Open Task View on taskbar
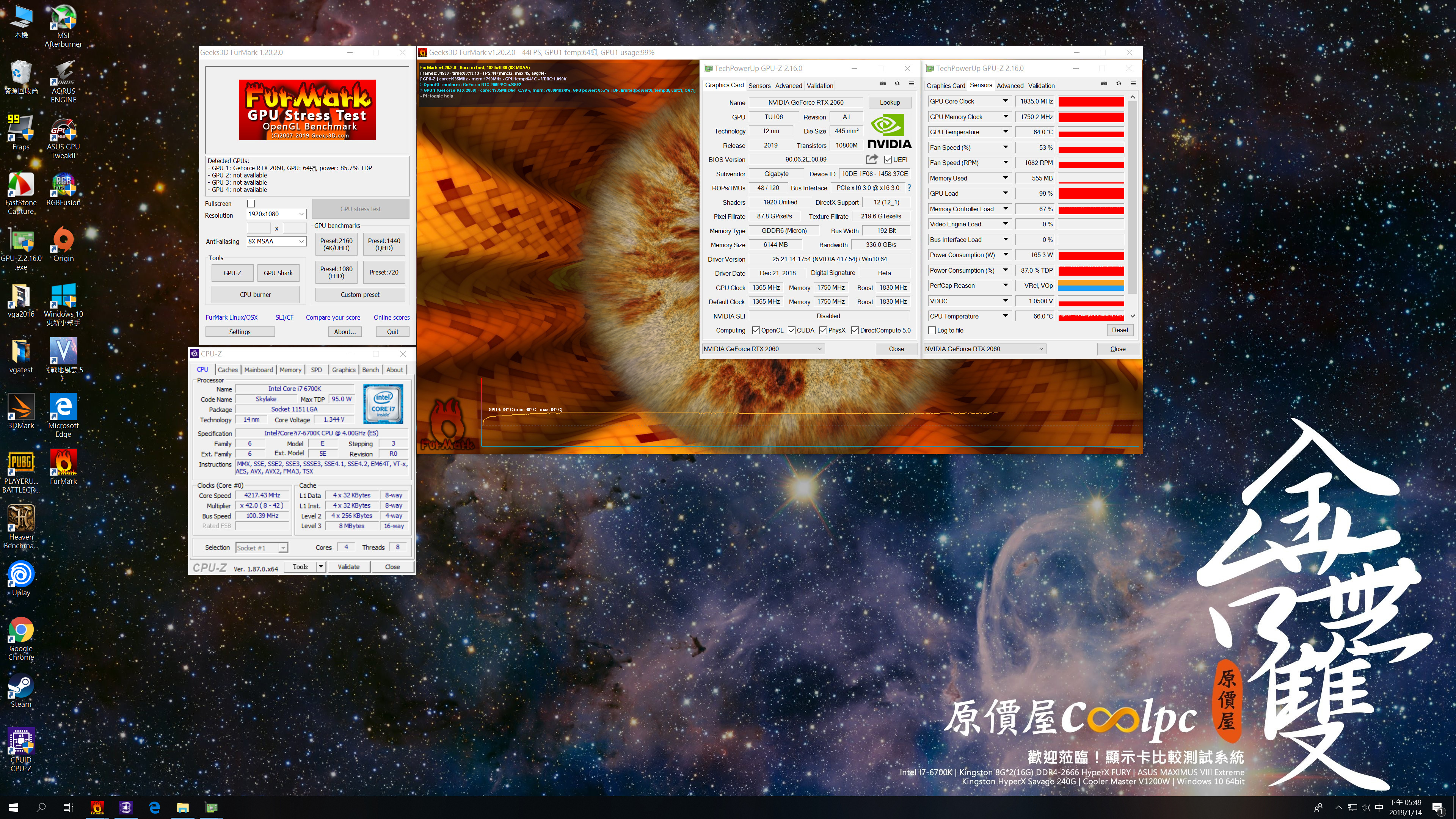This screenshot has height=819, width=1456. point(68,808)
